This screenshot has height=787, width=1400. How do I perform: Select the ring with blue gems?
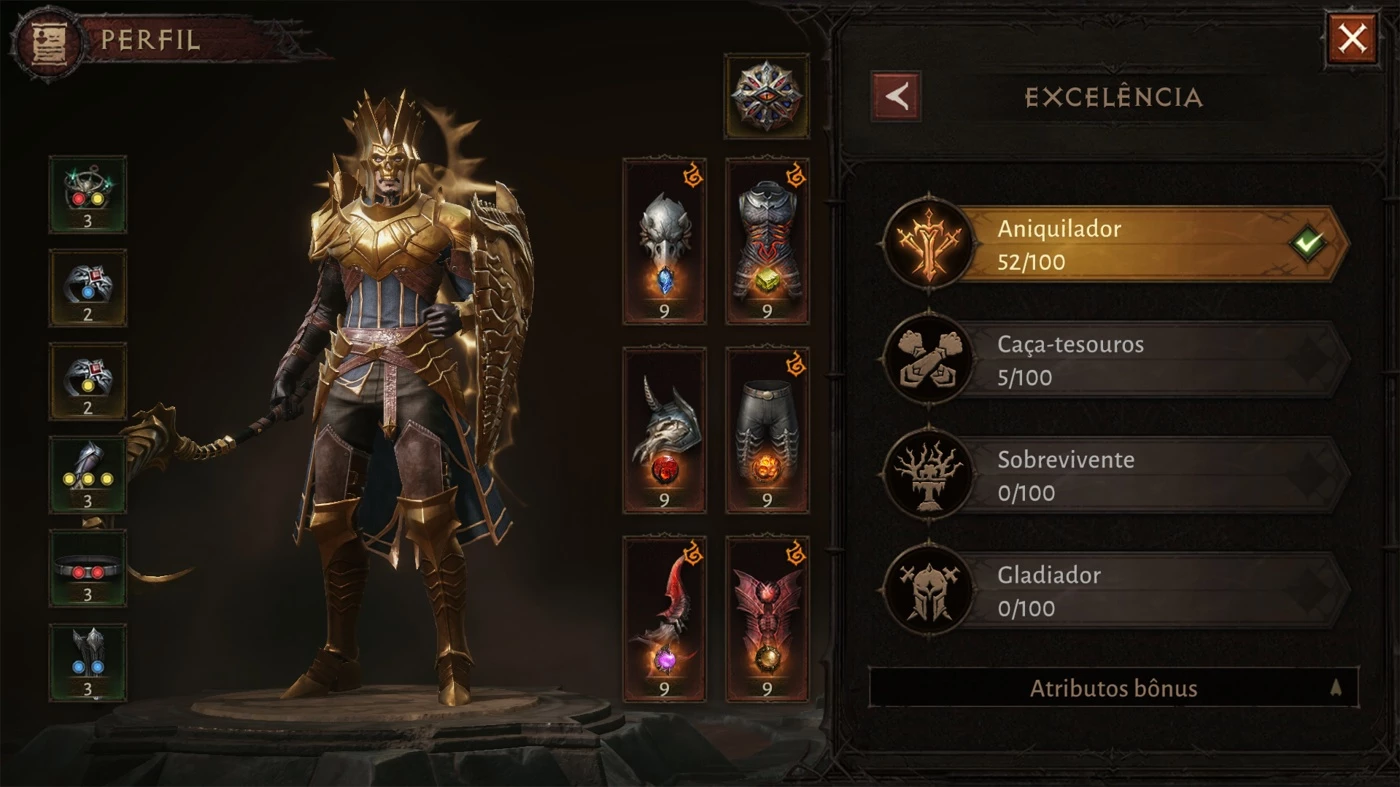[88, 288]
